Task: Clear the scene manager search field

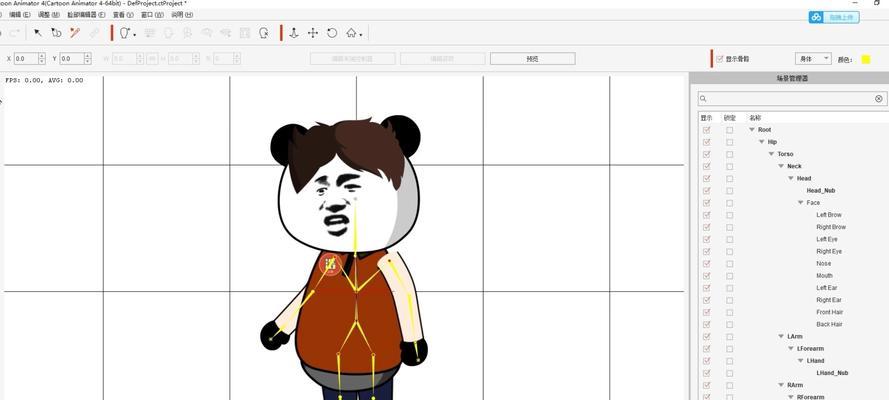Action: 879,99
